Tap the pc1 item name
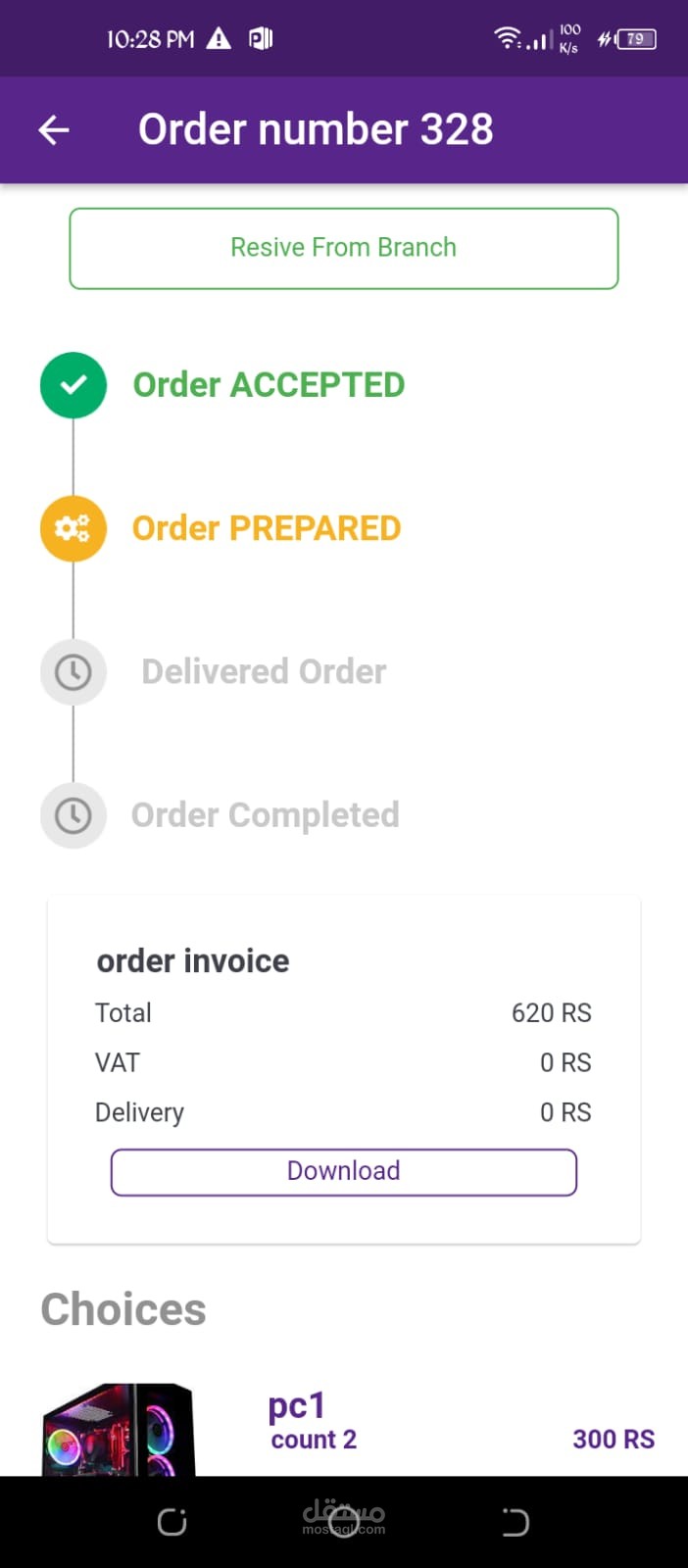Screen dimensions: 688x1568 296,1406
